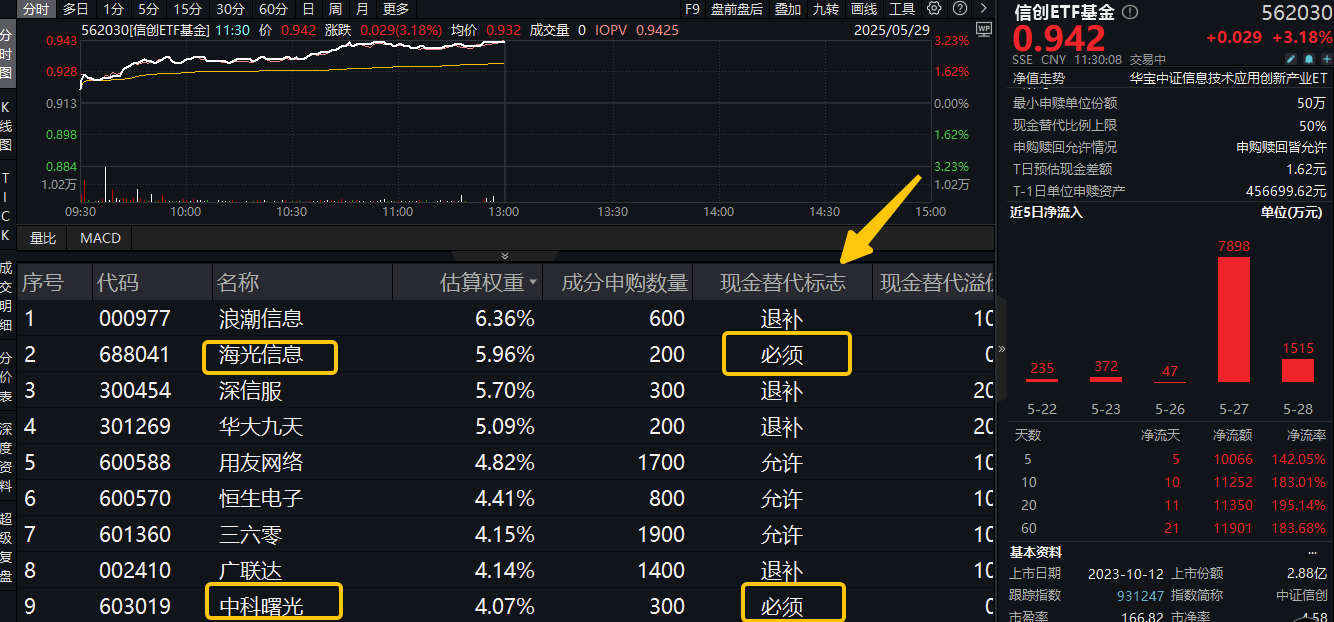Select the 中科曙光 stock name

[261, 606]
